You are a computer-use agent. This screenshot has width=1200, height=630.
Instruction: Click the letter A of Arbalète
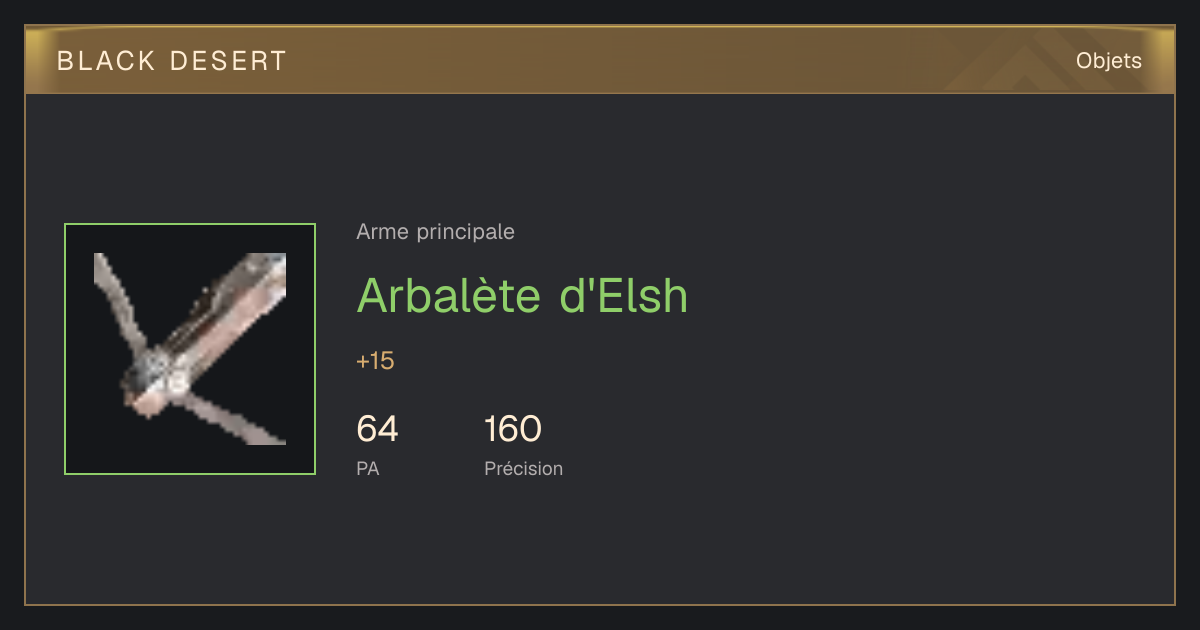pos(374,296)
